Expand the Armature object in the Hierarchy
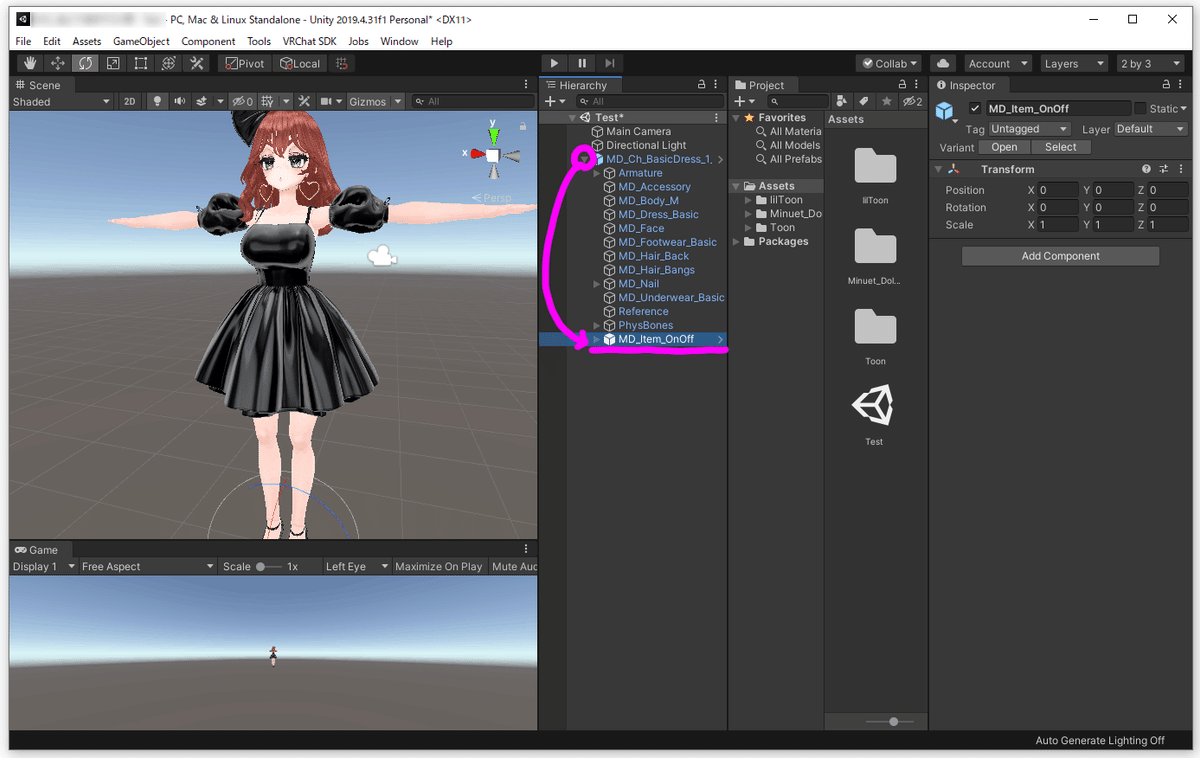The height and width of the screenshot is (758, 1200). pos(597,173)
